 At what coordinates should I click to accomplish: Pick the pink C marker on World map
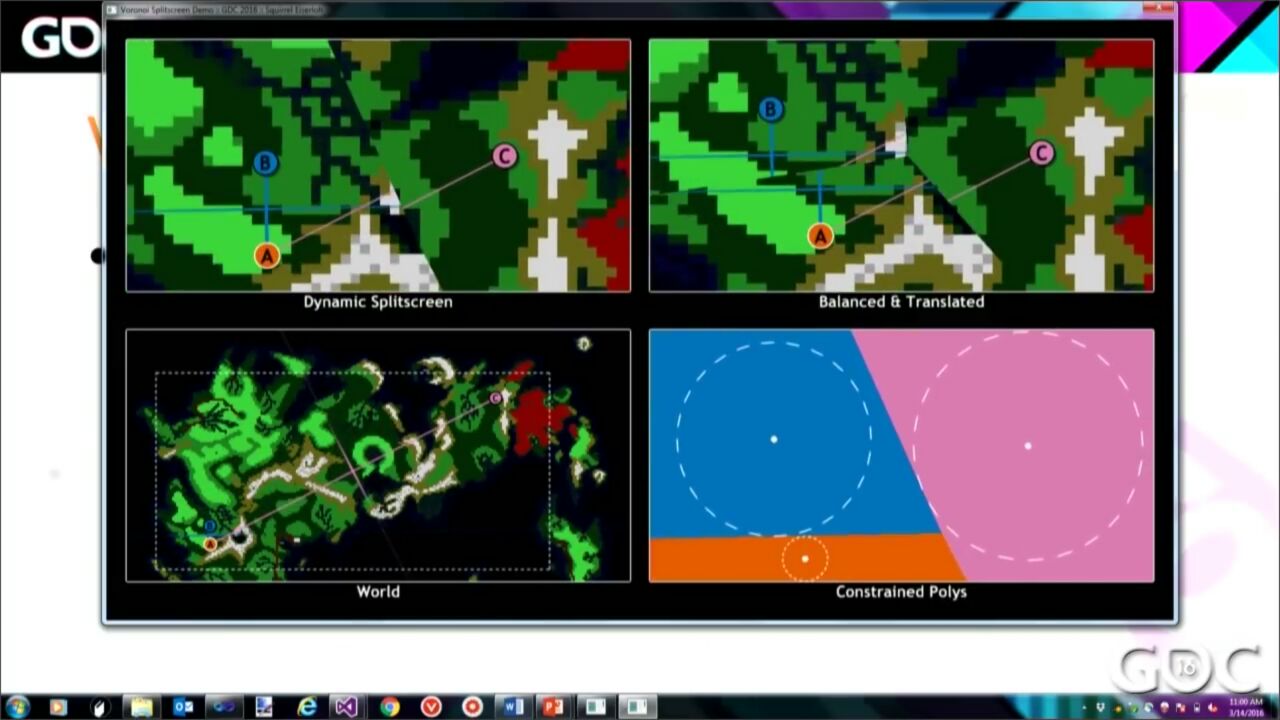coord(496,398)
